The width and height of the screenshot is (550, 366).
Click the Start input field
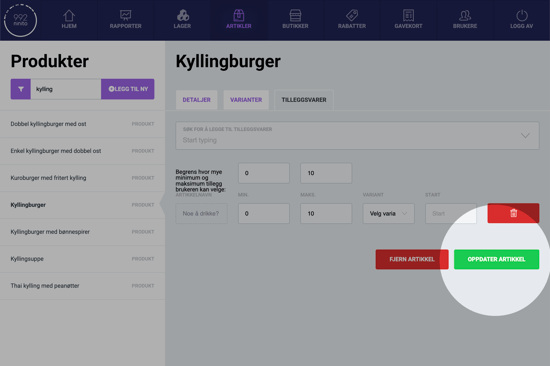451,213
